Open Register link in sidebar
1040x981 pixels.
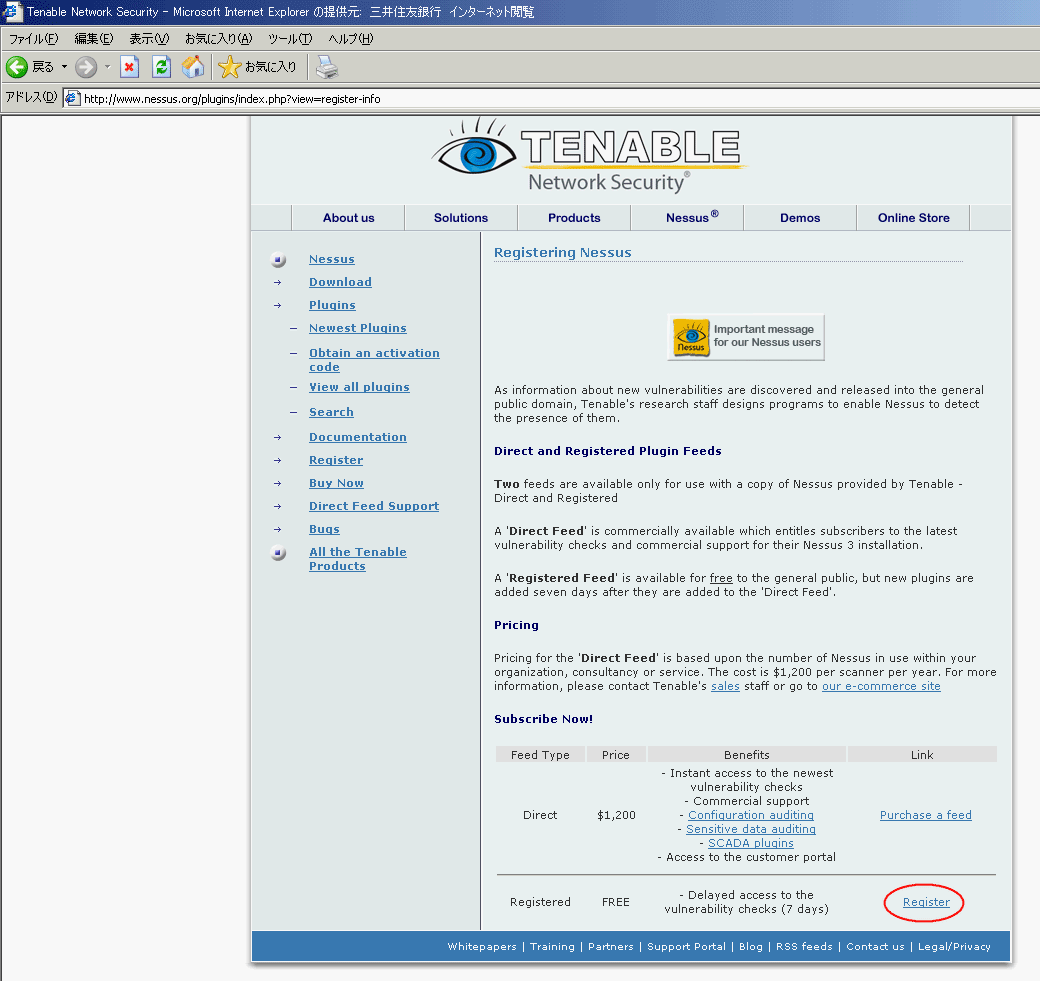pyautogui.click(x=336, y=460)
